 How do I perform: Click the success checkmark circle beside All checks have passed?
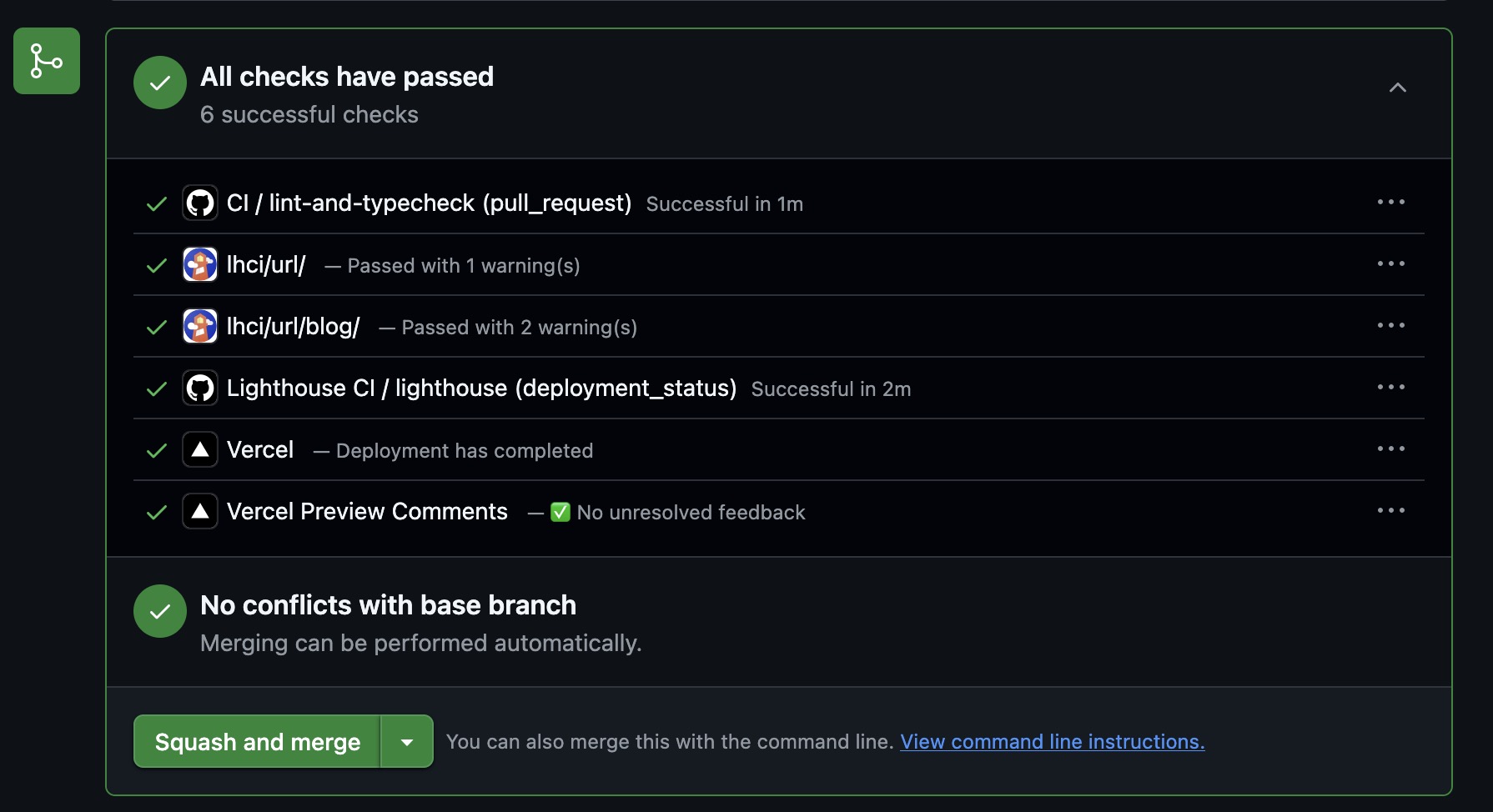point(159,83)
